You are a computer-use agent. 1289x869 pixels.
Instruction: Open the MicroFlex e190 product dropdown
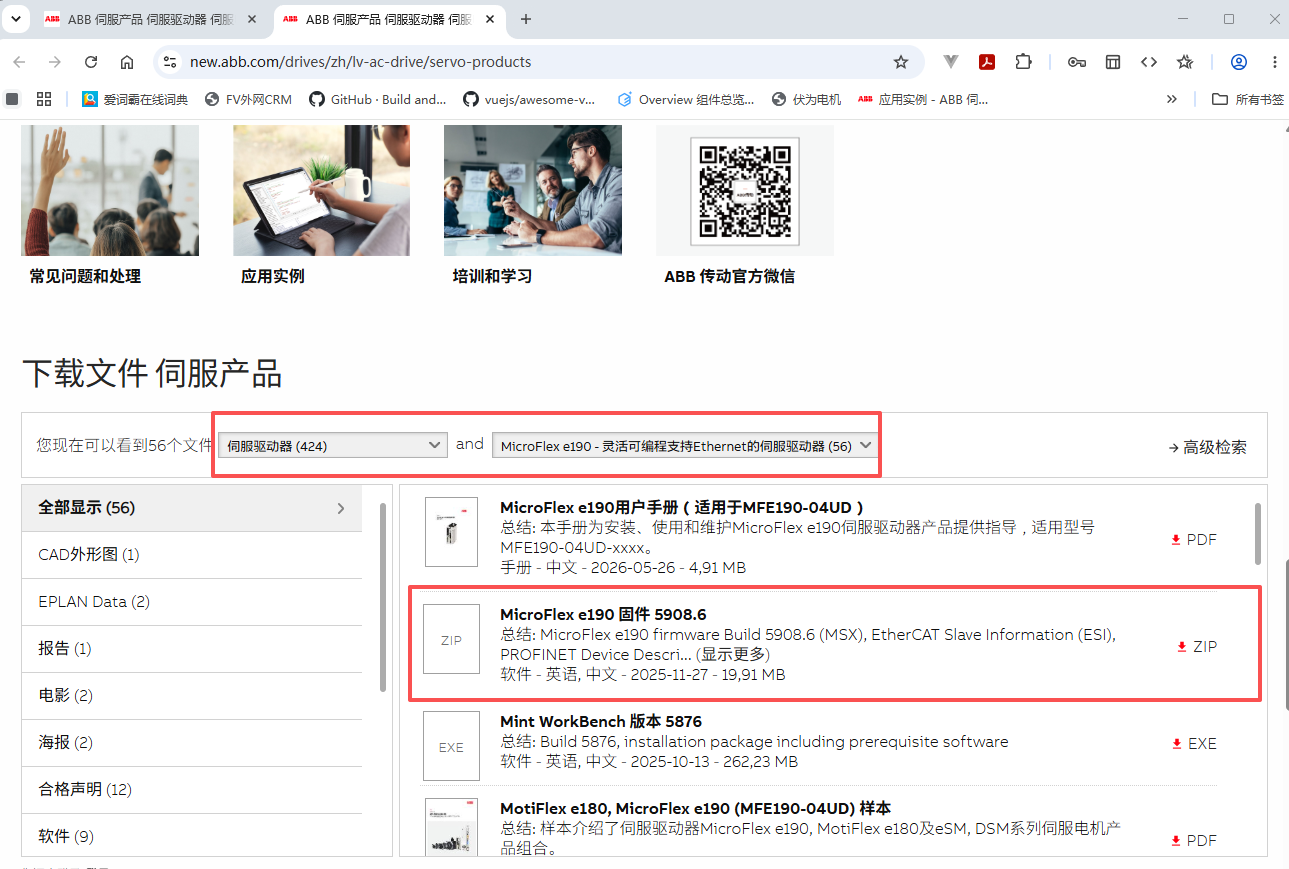684,446
